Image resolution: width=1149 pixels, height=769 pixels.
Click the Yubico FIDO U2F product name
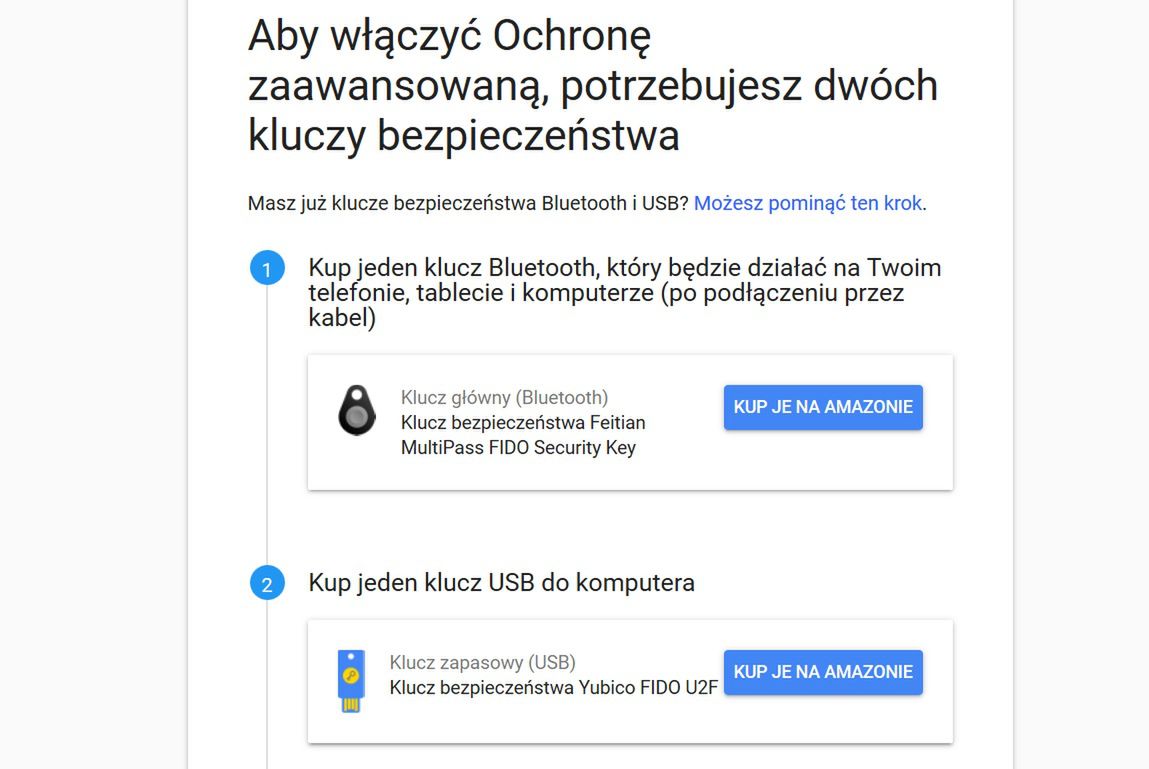553,688
